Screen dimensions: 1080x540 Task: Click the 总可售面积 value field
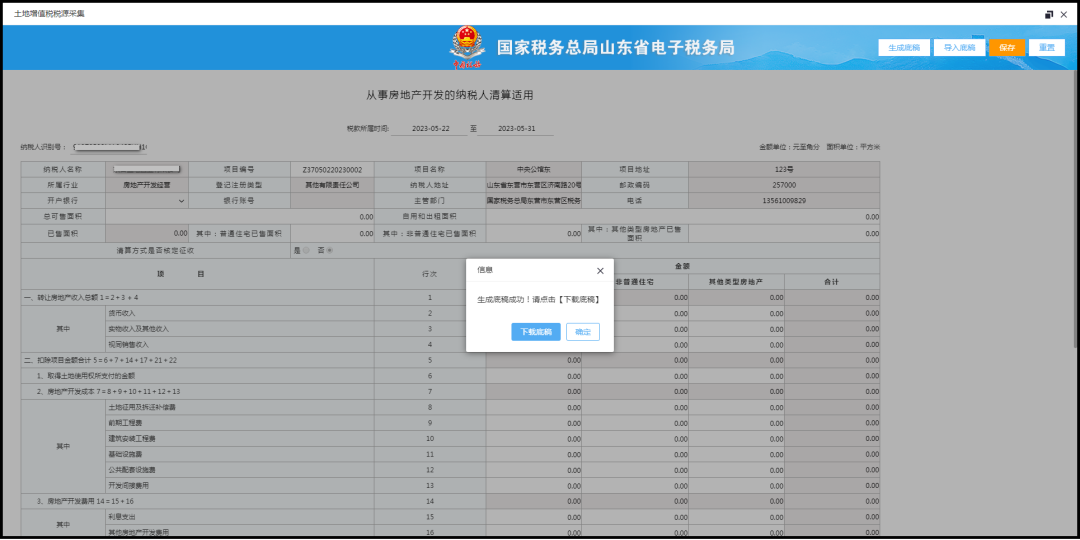240,216
